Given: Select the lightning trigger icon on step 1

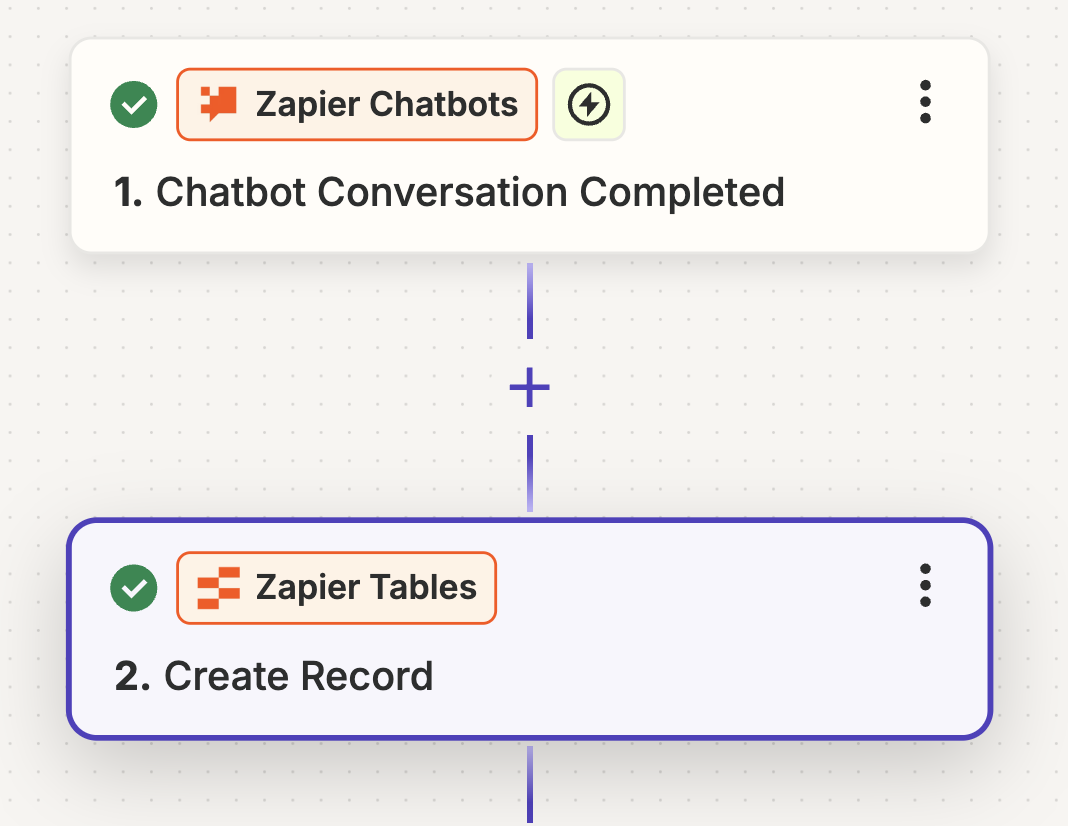Looking at the screenshot, I should click(588, 104).
